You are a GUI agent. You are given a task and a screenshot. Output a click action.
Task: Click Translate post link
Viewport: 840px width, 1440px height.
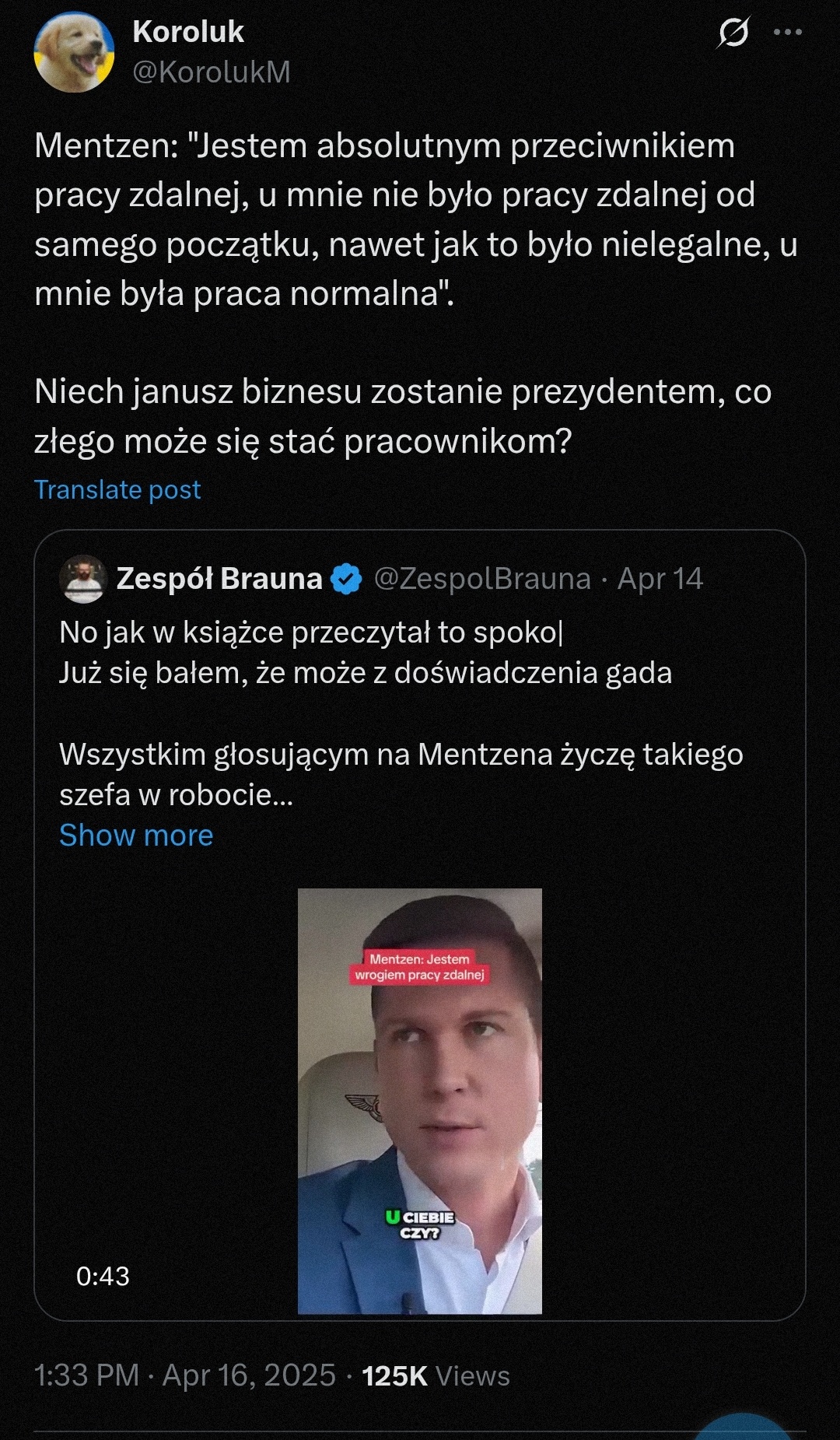[x=117, y=489]
